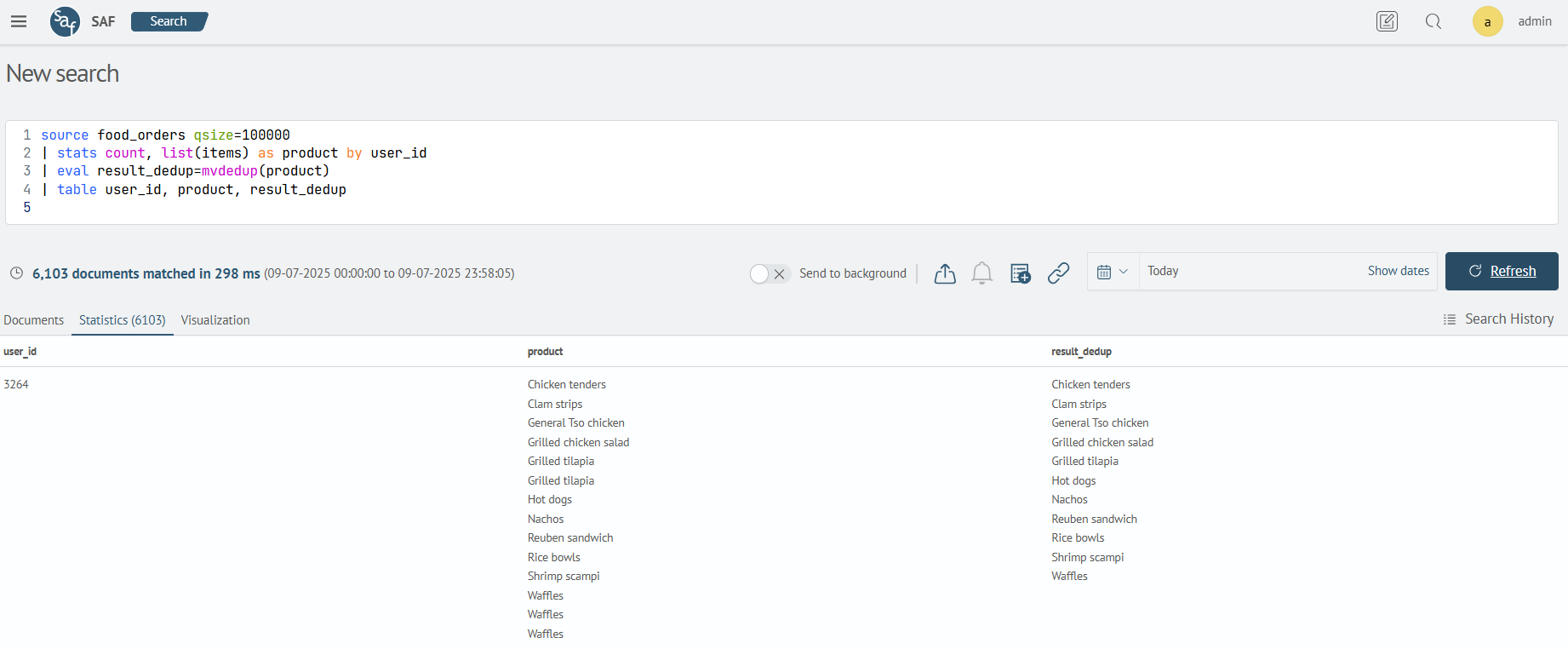The width and height of the screenshot is (1568, 649).
Task: Click user_id value 3264
Action: 16,385
